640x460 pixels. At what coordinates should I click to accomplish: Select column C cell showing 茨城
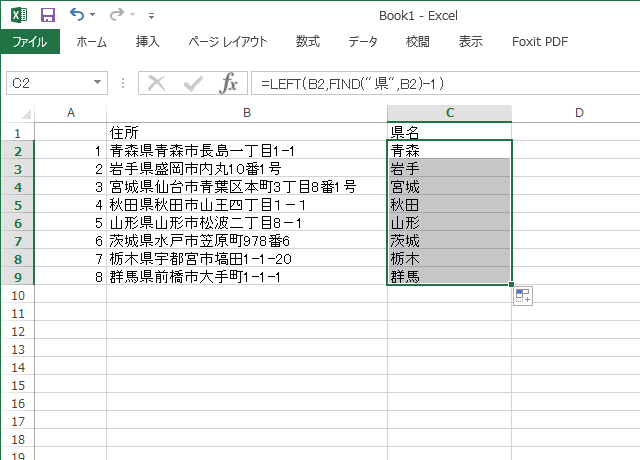pyautogui.click(x=449, y=240)
